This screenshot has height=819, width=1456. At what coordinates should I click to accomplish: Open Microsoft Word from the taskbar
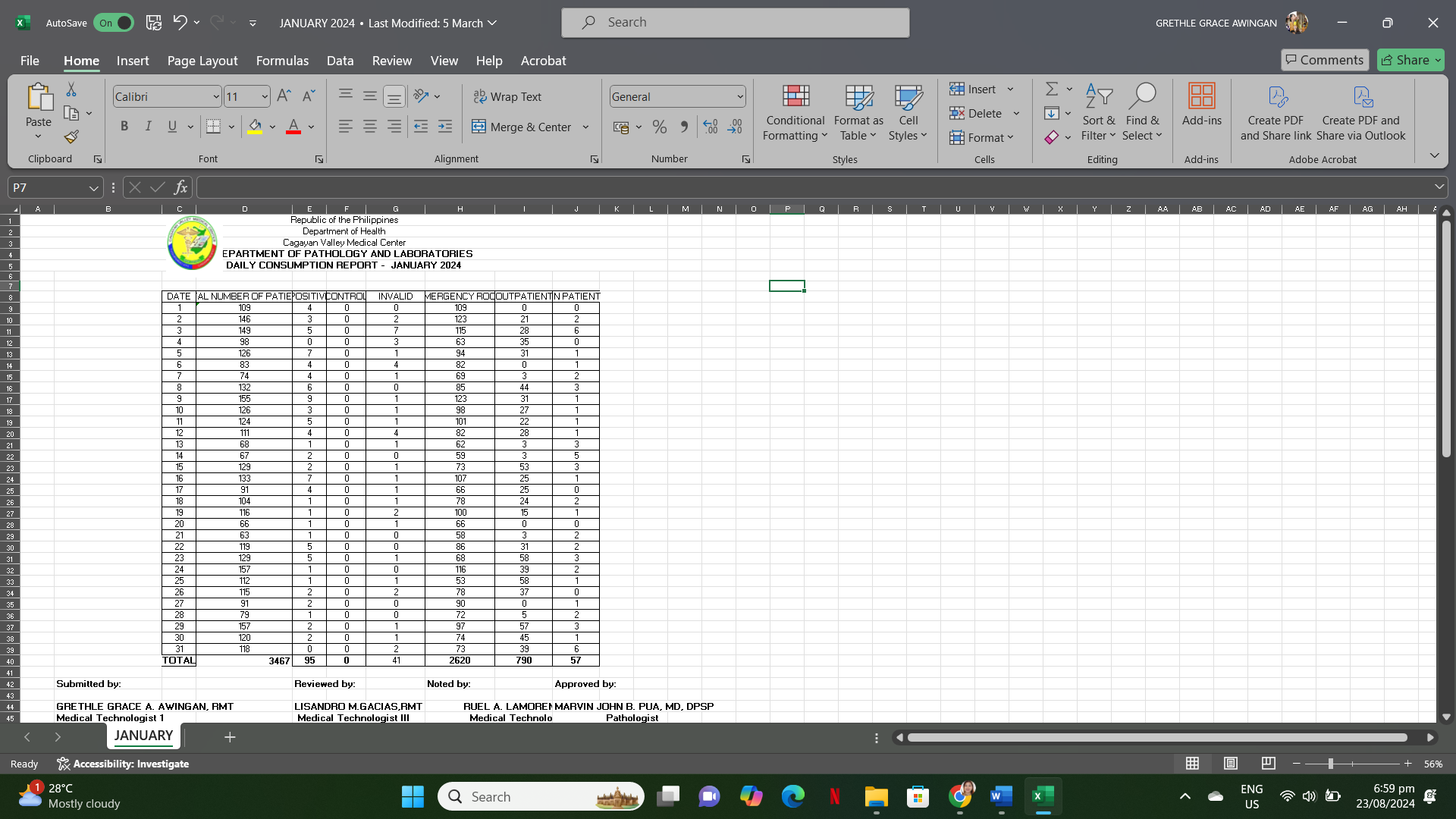[1001, 796]
